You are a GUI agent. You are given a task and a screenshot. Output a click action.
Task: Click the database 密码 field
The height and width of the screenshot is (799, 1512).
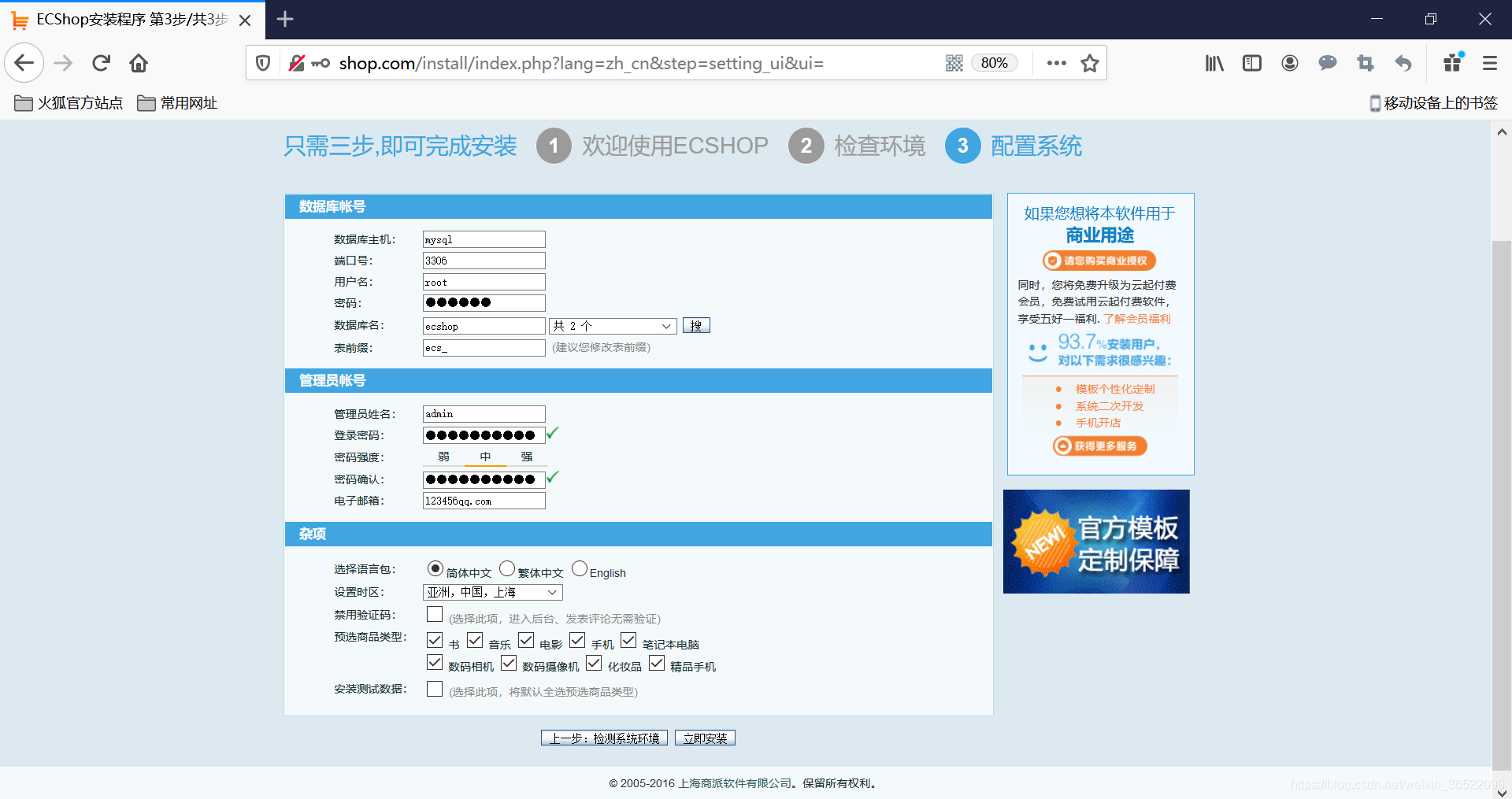tap(484, 303)
